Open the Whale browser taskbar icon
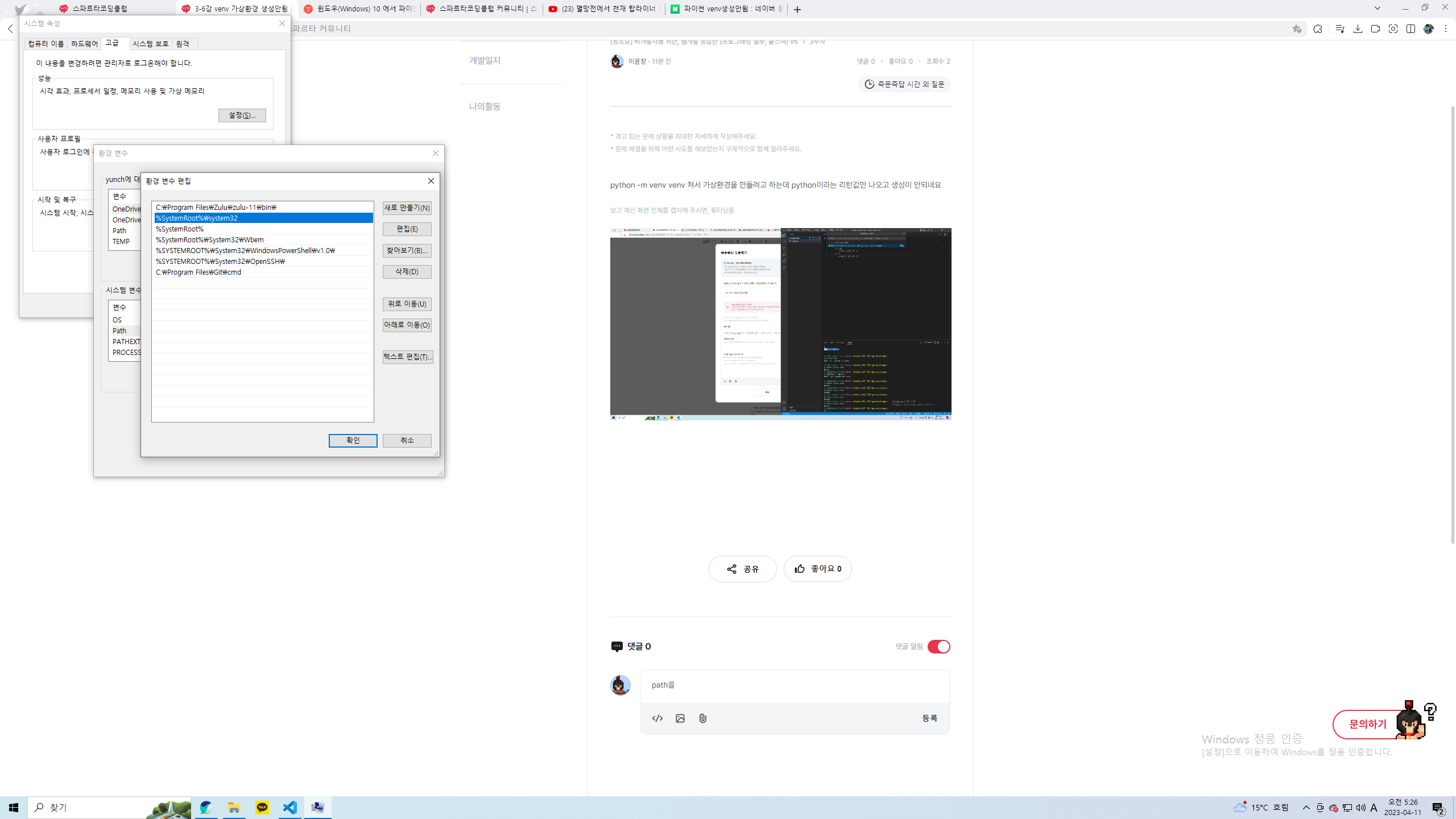The height and width of the screenshot is (819, 1456). [x=206, y=808]
